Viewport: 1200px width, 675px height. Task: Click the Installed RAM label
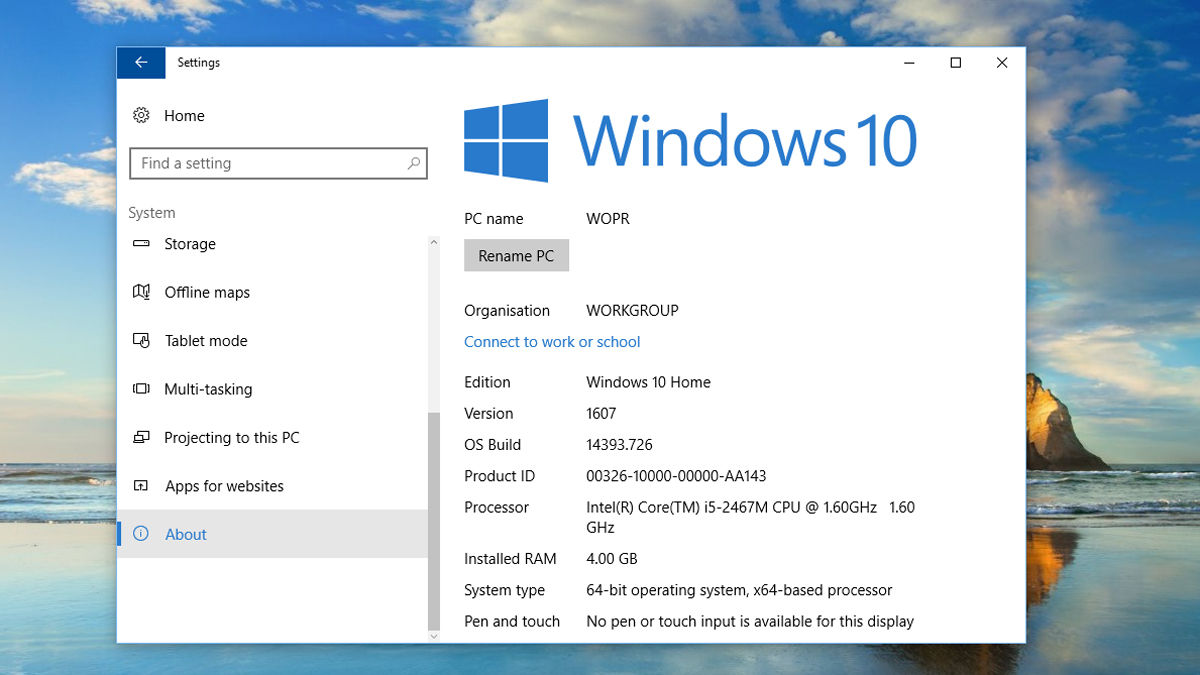pyautogui.click(x=510, y=559)
